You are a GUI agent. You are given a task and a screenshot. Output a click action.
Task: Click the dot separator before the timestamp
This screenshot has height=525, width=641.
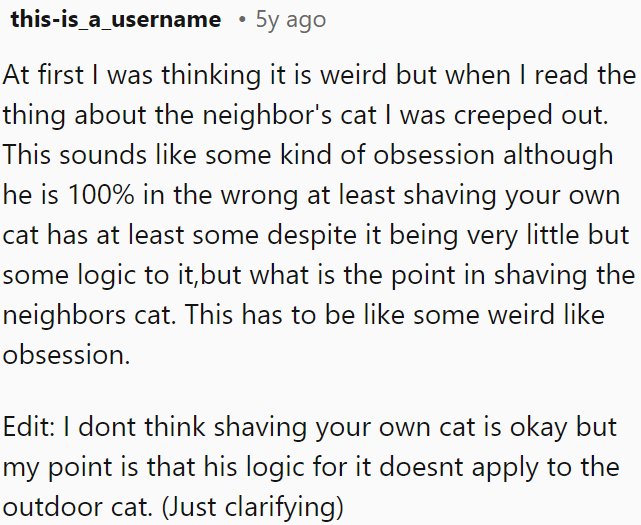click(243, 19)
